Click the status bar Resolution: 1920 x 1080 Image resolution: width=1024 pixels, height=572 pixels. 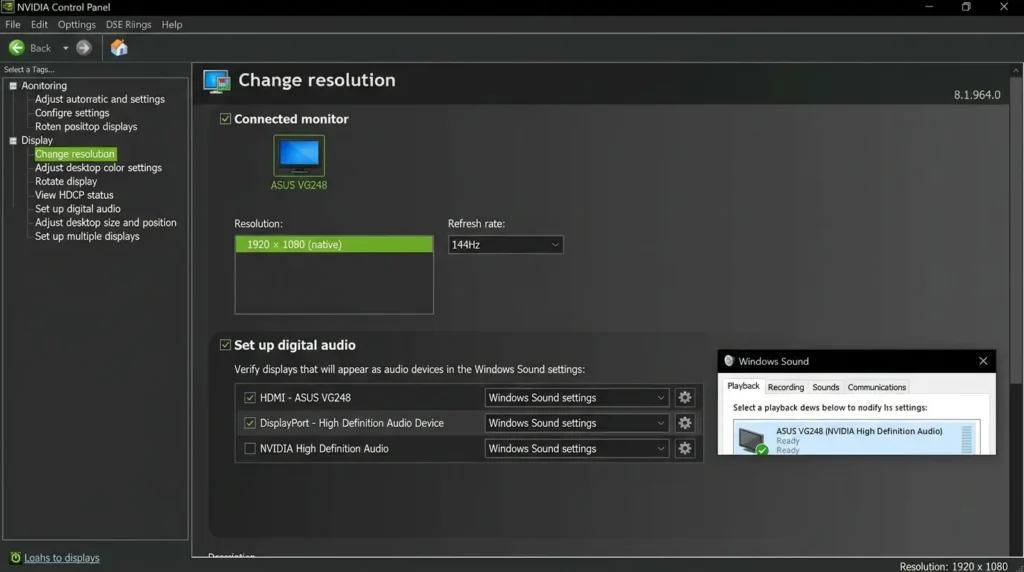pyautogui.click(x=953, y=566)
